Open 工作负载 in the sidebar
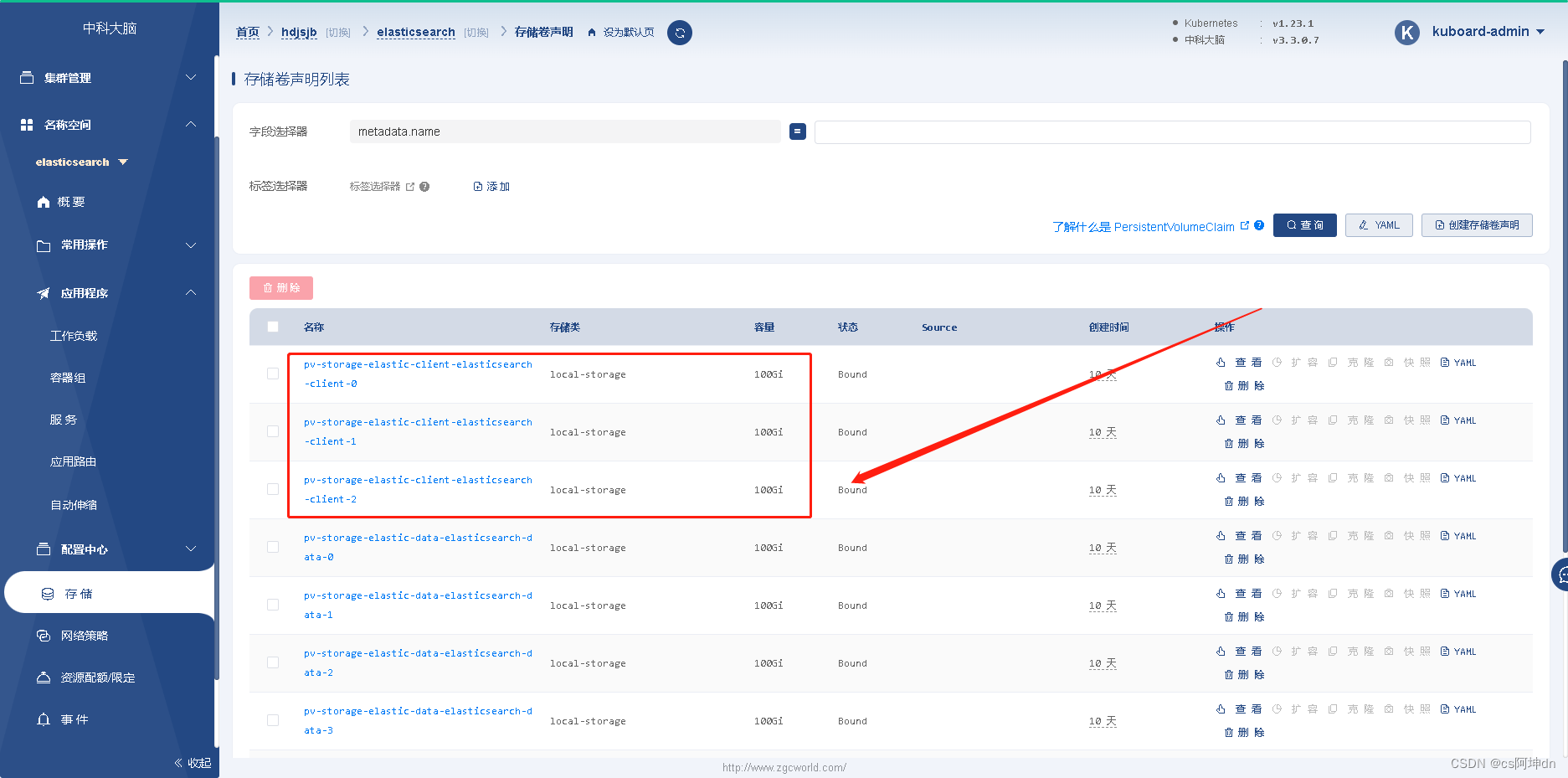The image size is (1568, 778). pos(74,336)
